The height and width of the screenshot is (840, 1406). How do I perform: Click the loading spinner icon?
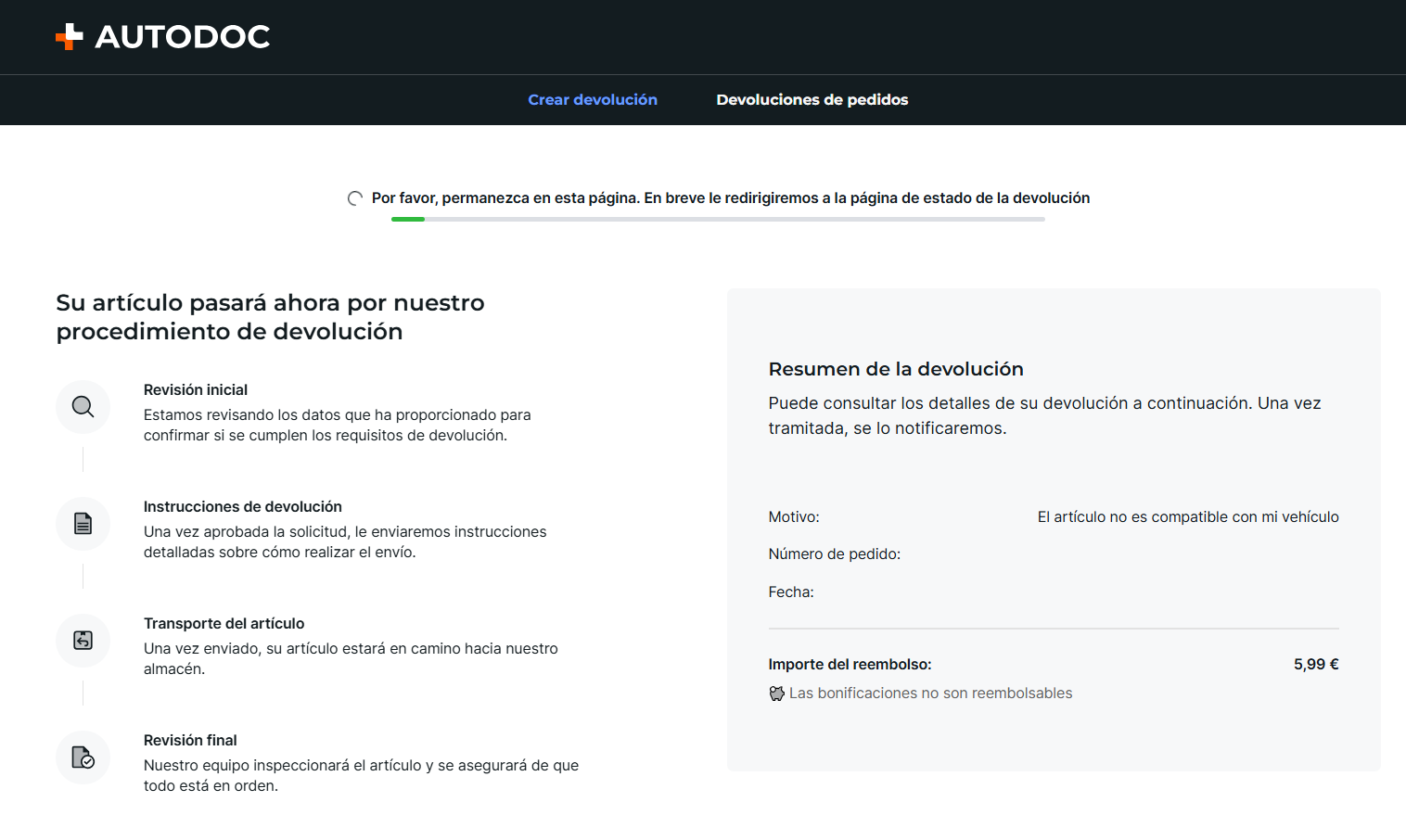pyautogui.click(x=355, y=198)
